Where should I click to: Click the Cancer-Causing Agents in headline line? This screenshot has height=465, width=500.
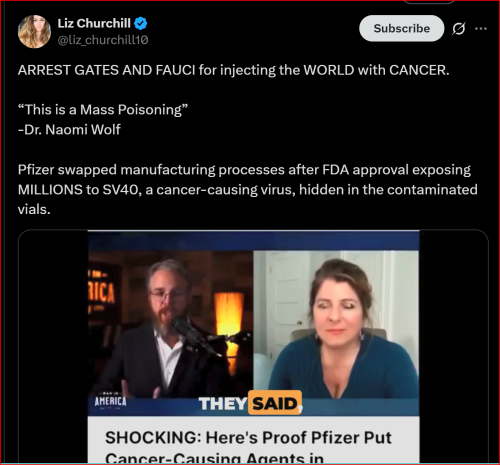[x=214, y=458]
